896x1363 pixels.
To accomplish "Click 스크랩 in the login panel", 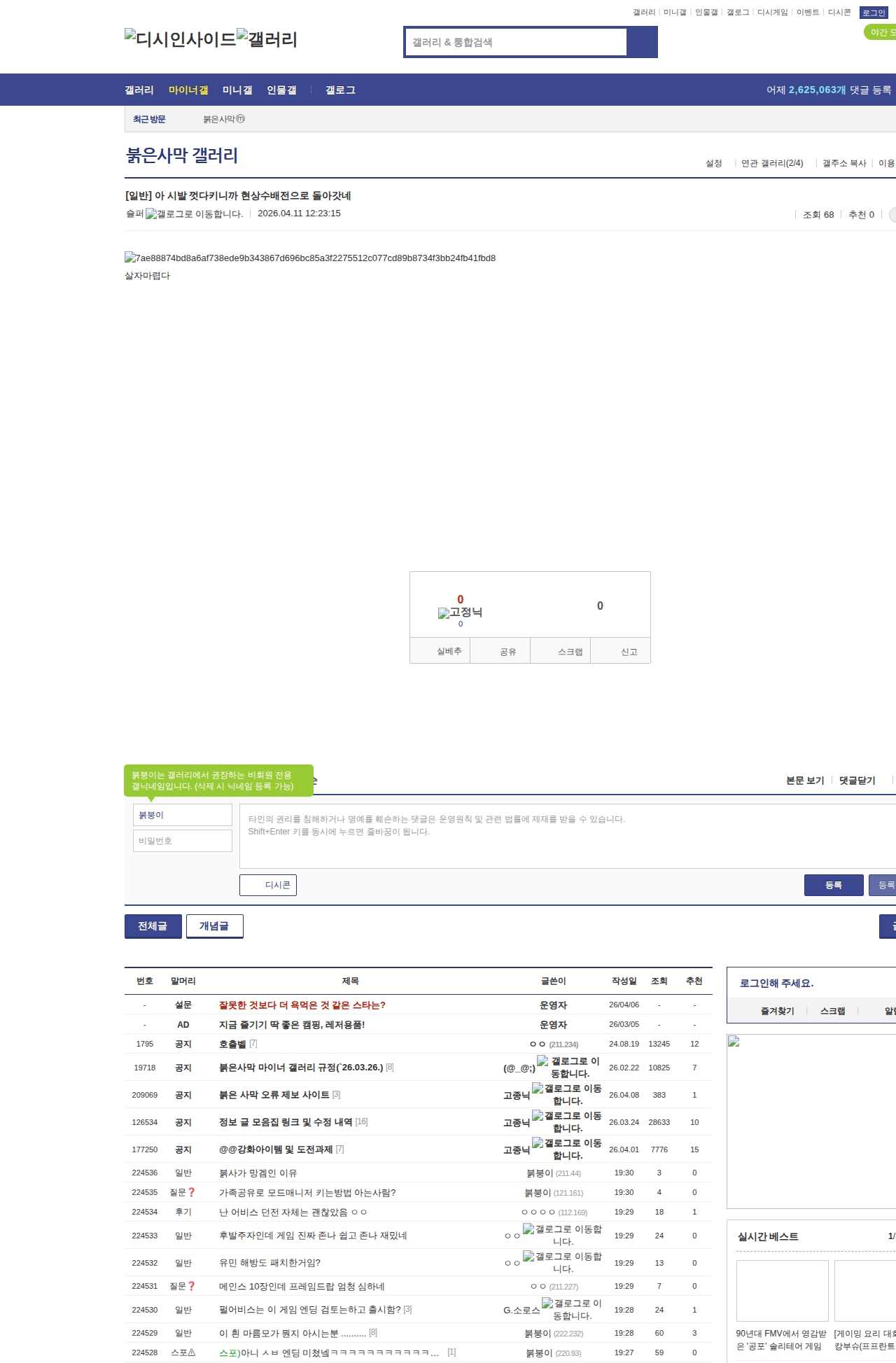I will pos(833,1011).
